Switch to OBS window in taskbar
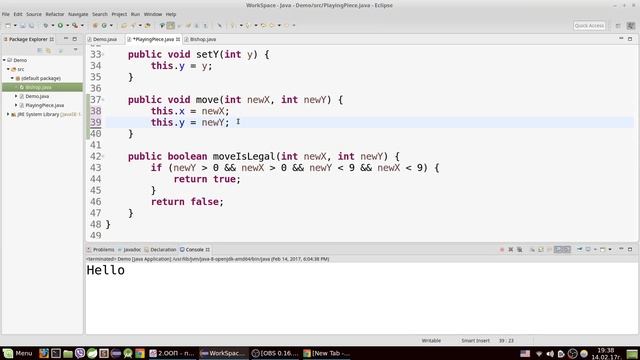Image resolution: width=640 pixels, height=360 pixels. pos(275,353)
